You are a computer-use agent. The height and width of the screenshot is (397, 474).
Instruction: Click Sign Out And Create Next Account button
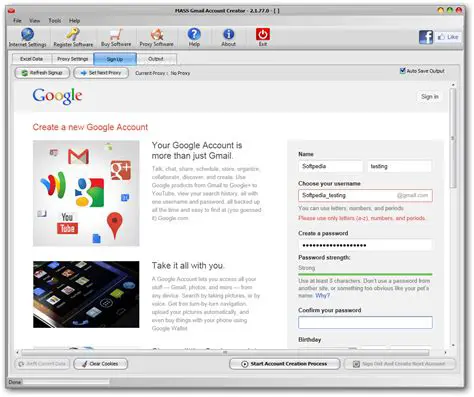[399, 364]
